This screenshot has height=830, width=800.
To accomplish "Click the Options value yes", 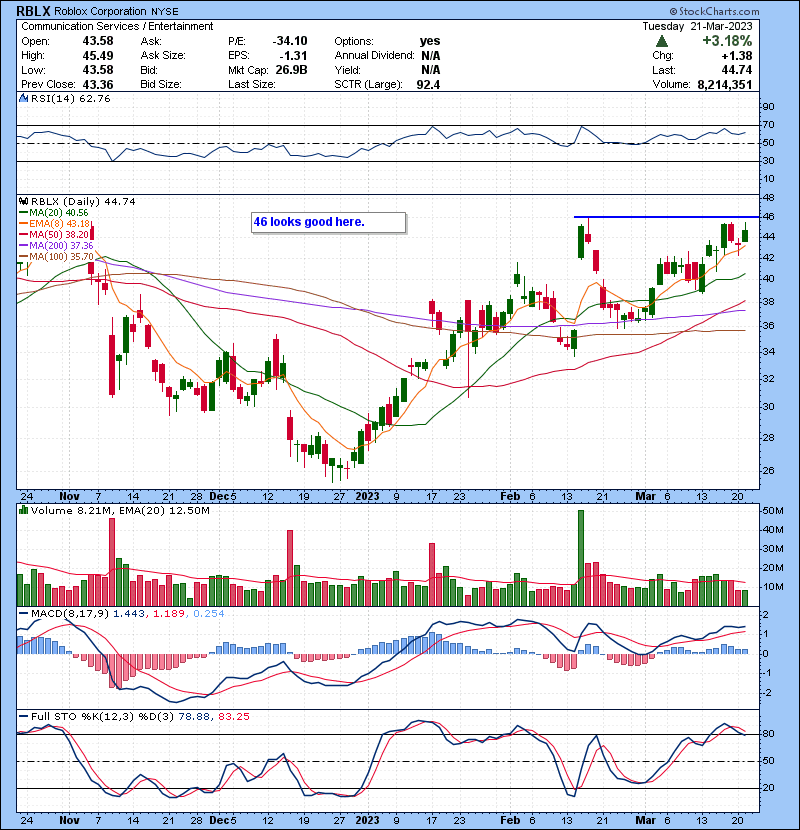I will (429, 41).
